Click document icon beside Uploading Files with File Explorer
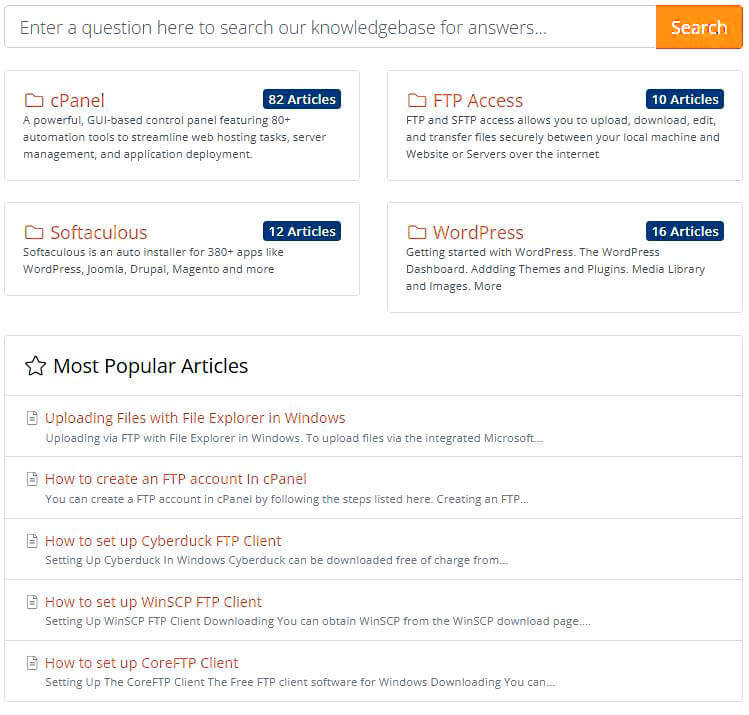This screenshot has width=749, height=715. click(32, 418)
